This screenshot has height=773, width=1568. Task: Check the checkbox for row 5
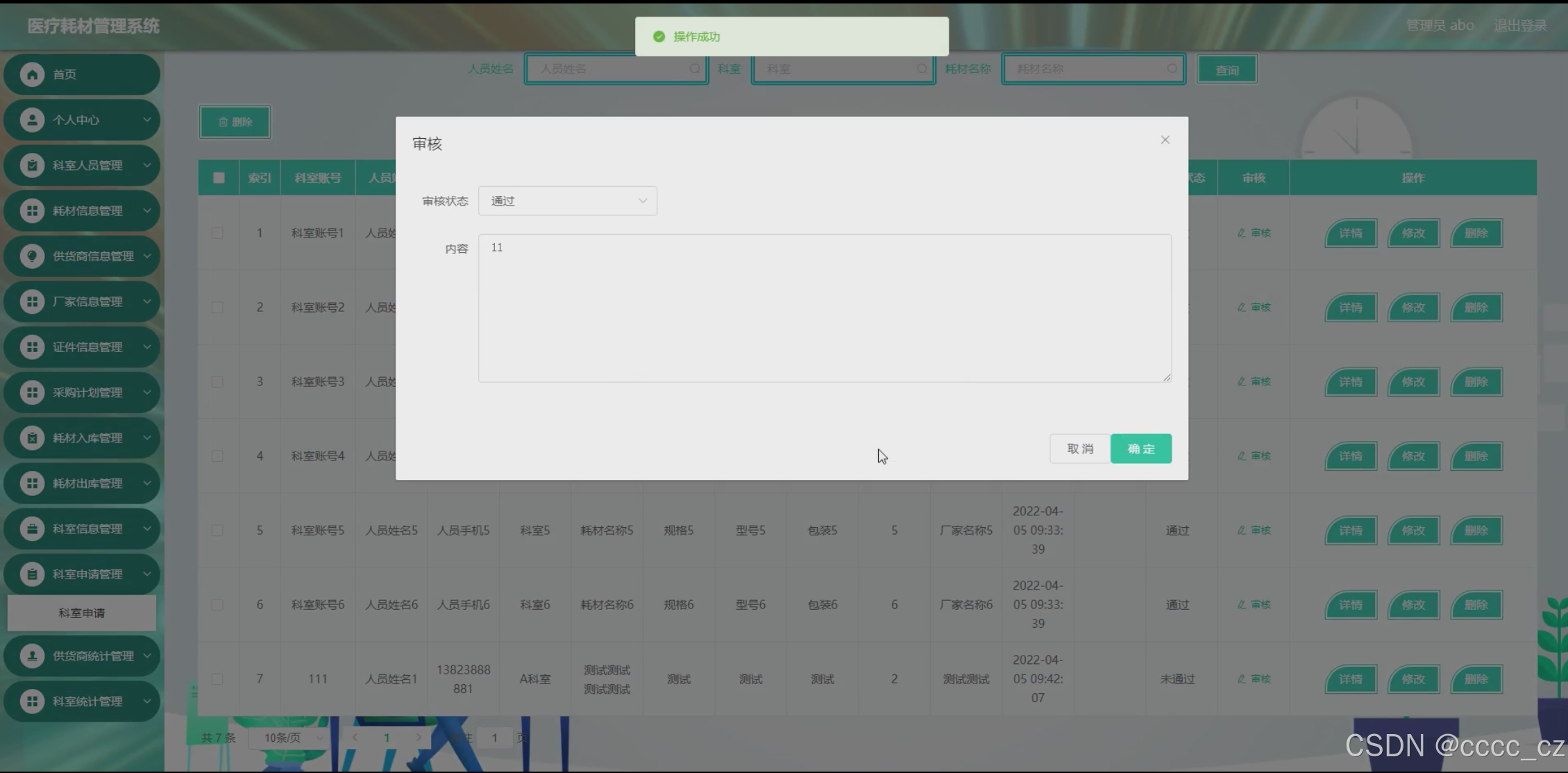tap(217, 531)
